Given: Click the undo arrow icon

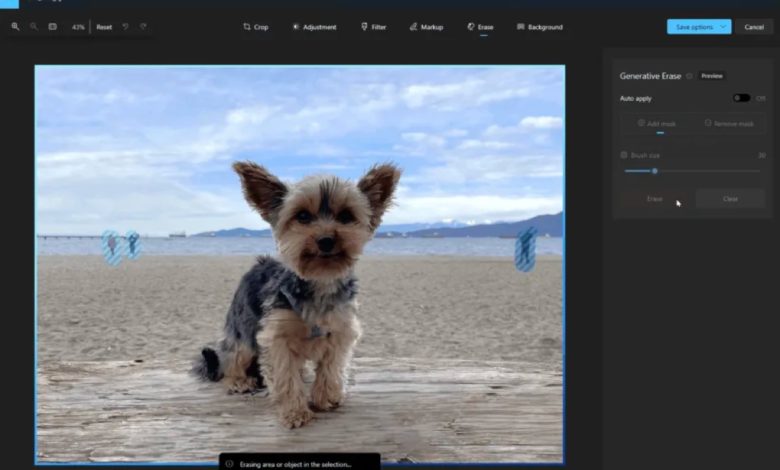Looking at the screenshot, I should click(125, 27).
